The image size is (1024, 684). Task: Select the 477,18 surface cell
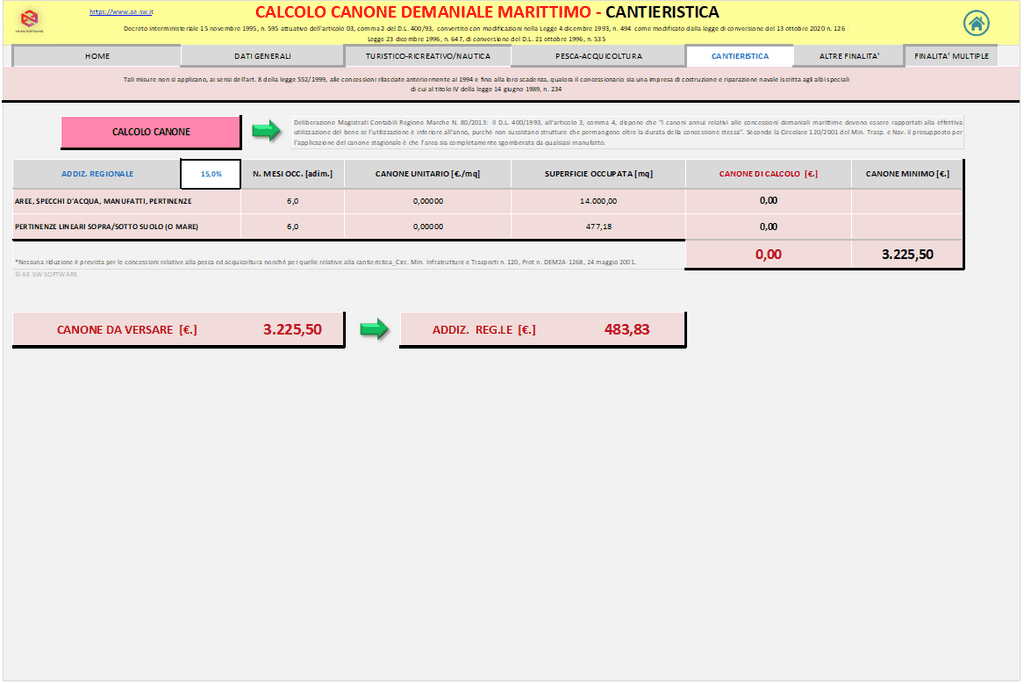tap(598, 227)
